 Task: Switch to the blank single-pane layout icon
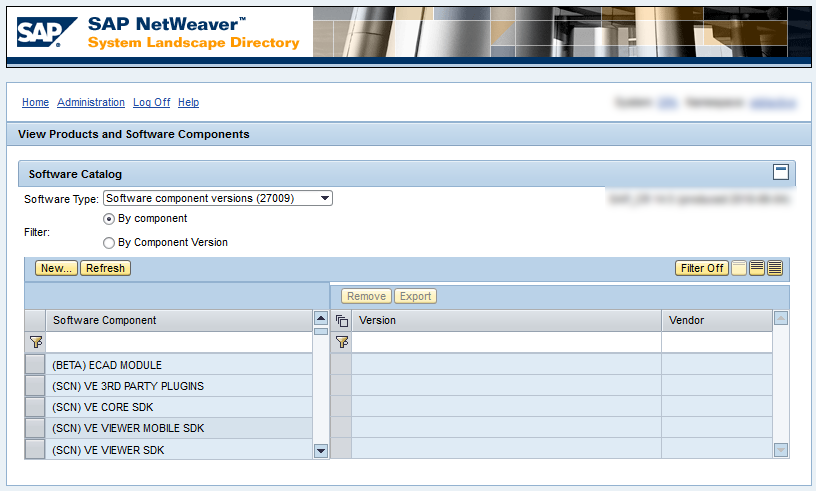(739, 268)
